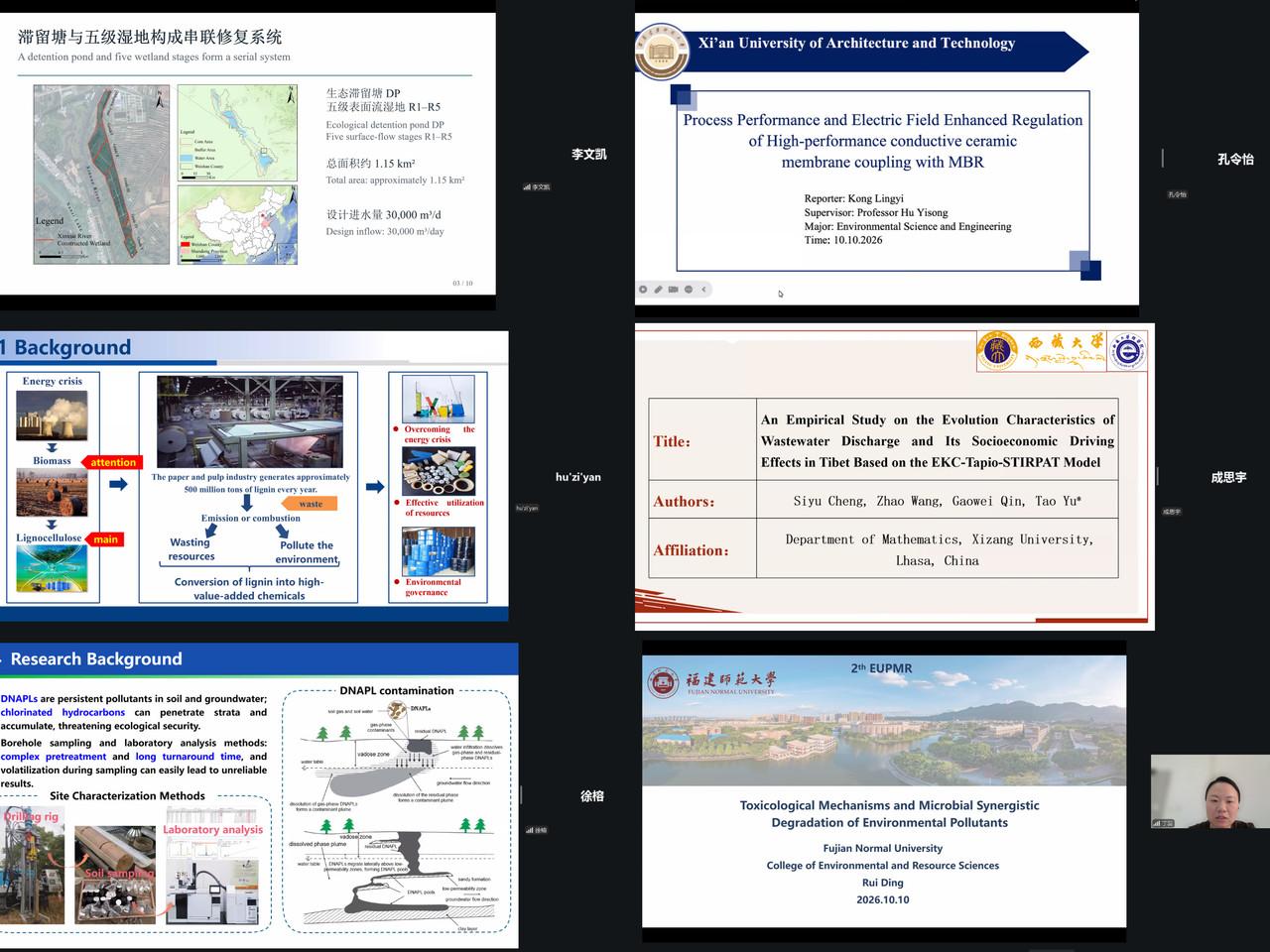Click the red "main" label near Lignocellulose
Image resolution: width=1270 pixels, height=952 pixels.
(x=105, y=539)
